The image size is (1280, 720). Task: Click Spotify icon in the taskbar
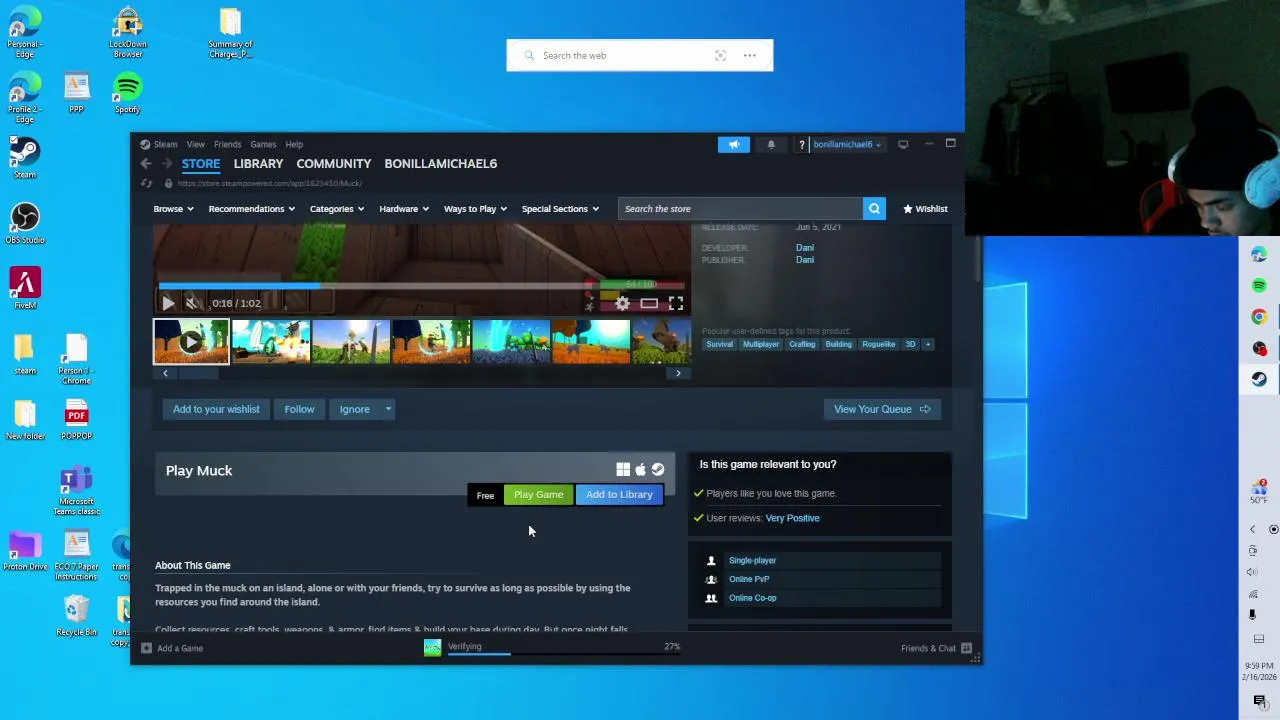(x=1259, y=286)
